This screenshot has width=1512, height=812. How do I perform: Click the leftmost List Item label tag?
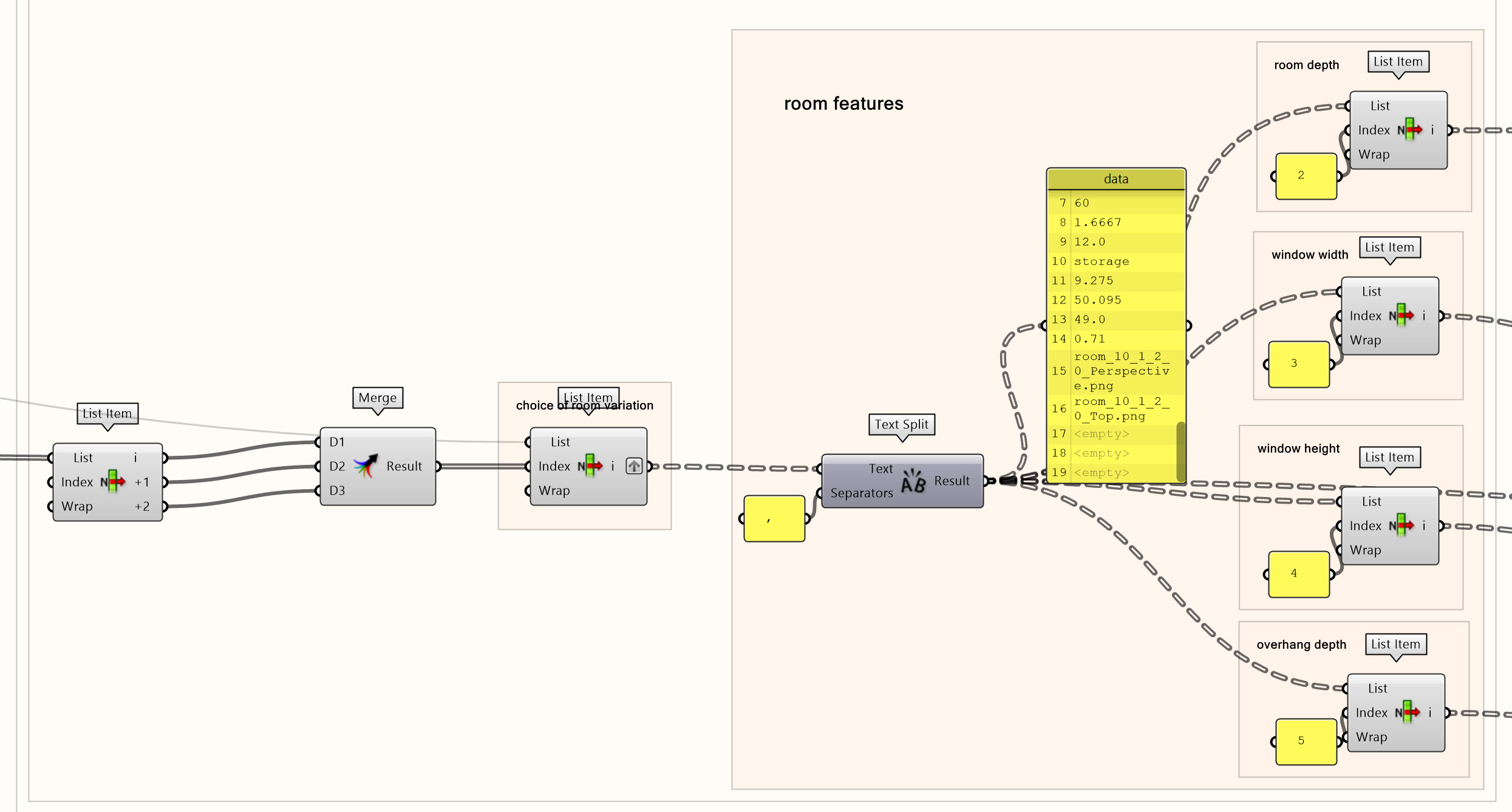[107, 413]
